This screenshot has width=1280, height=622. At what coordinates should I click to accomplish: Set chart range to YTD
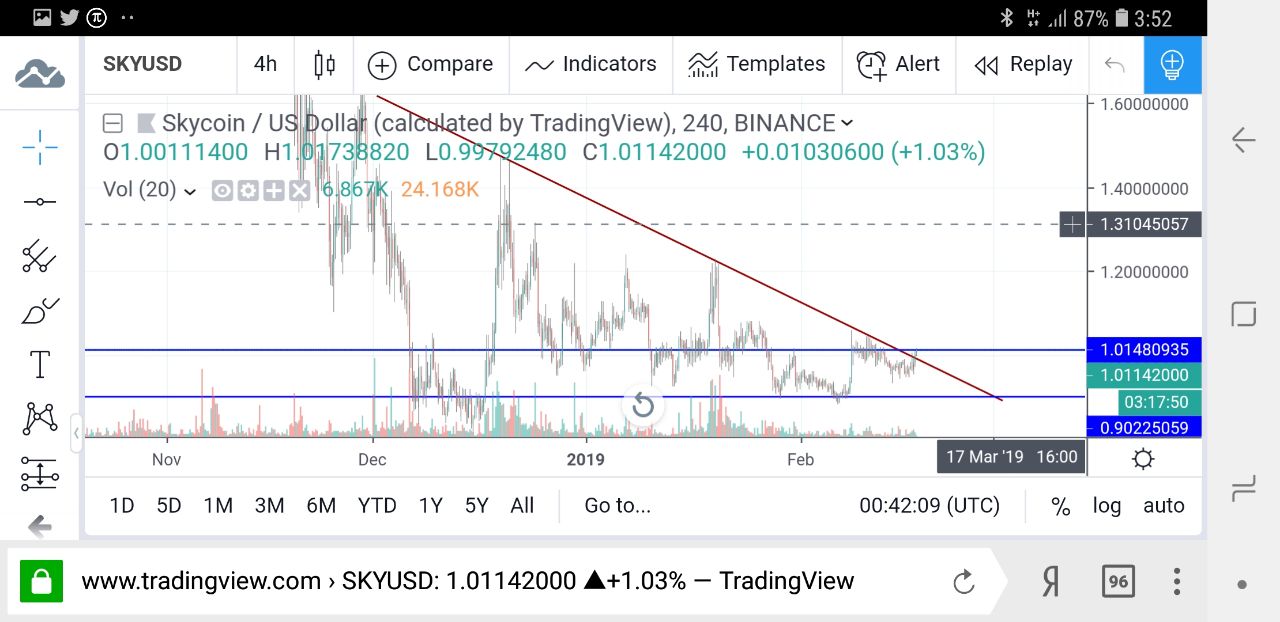377,506
